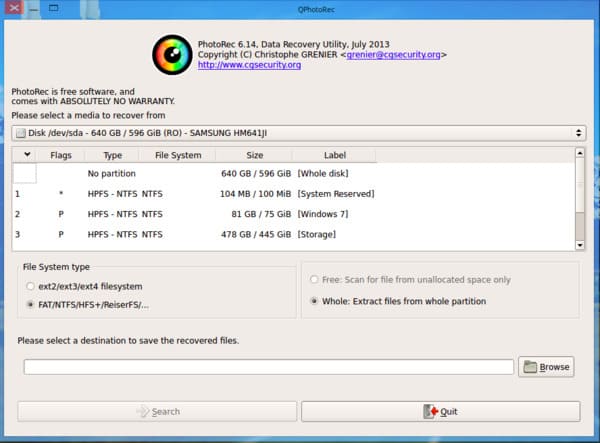Sort partitions by Label column

pyautogui.click(x=335, y=155)
